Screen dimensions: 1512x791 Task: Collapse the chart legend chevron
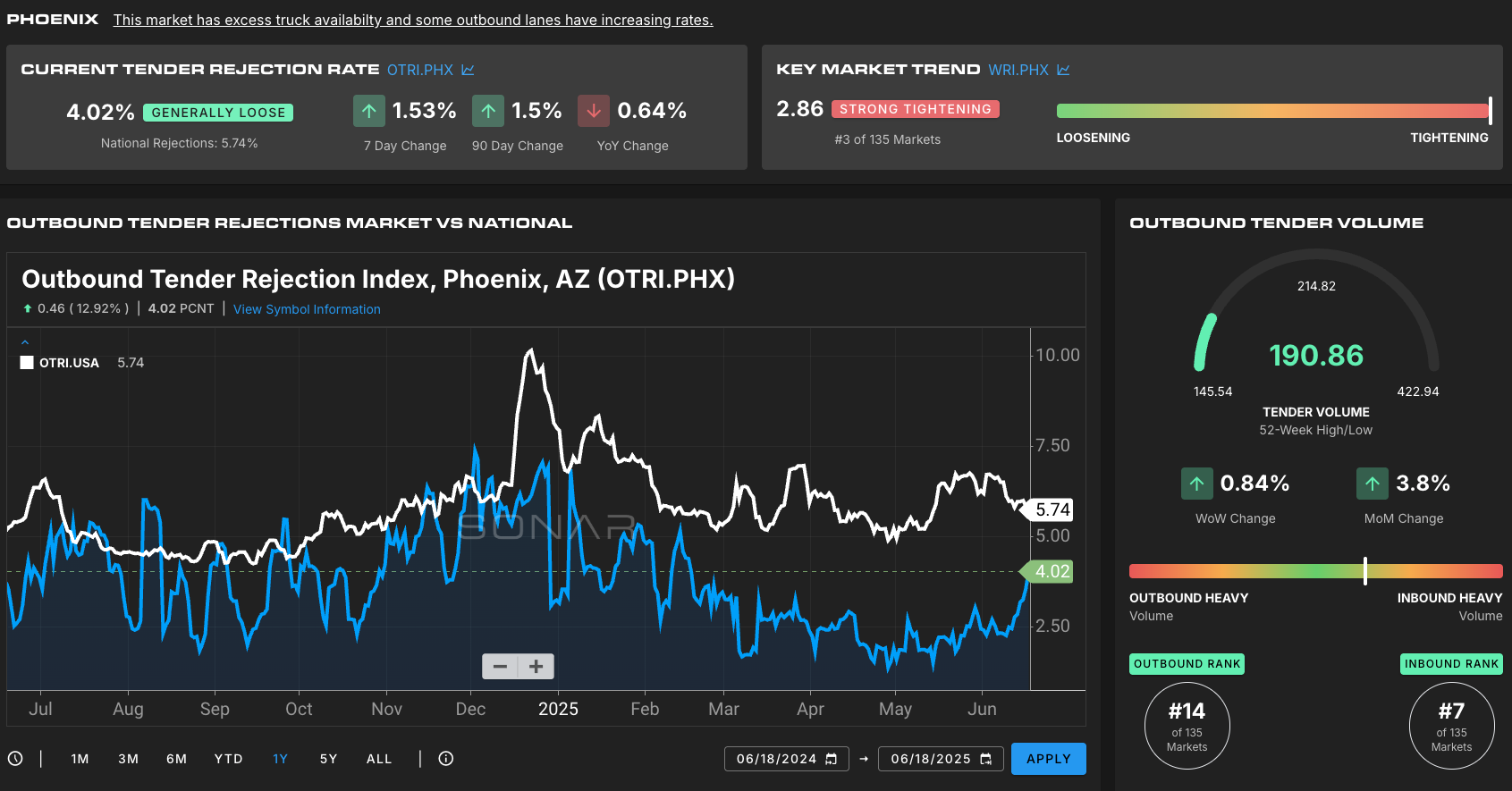tap(25, 342)
